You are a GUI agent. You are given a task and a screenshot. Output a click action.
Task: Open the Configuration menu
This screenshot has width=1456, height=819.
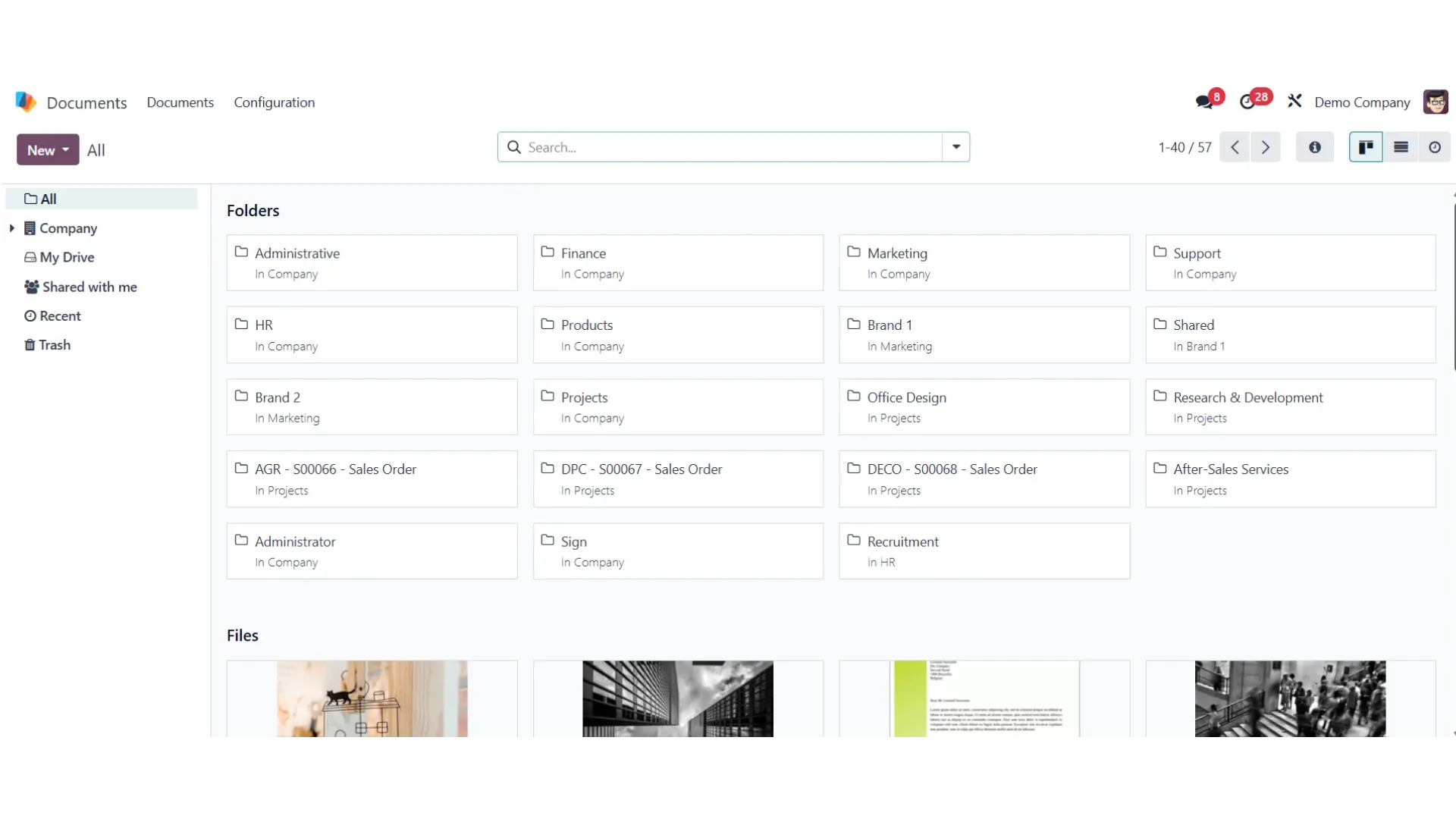coord(274,102)
